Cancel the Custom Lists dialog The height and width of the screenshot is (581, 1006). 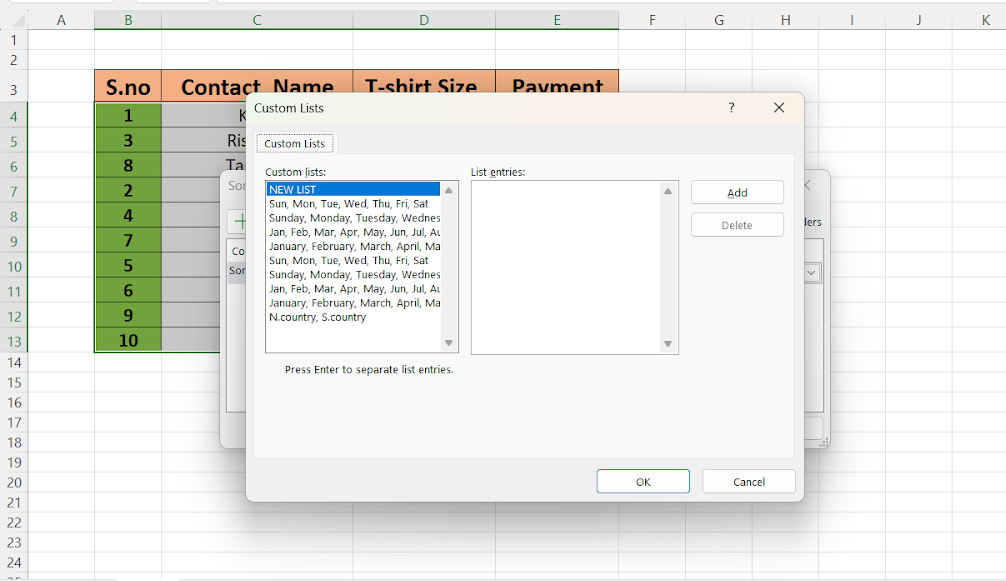click(748, 481)
